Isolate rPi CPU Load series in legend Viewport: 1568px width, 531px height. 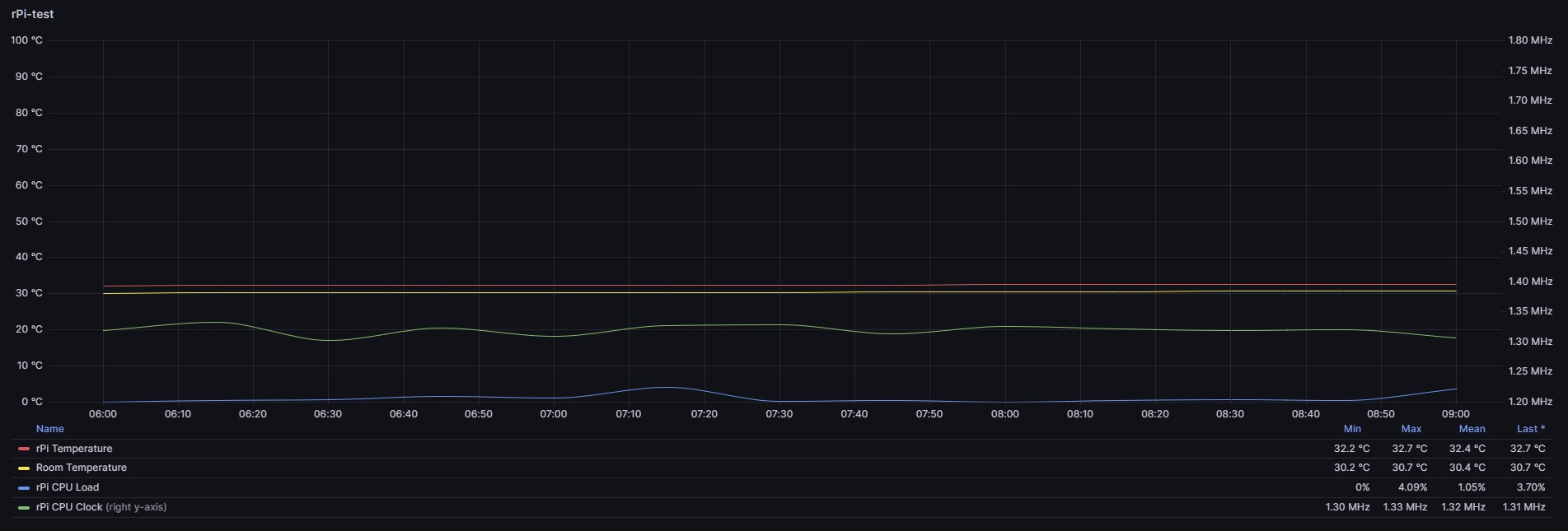pyautogui.click(x=67, y=487)
